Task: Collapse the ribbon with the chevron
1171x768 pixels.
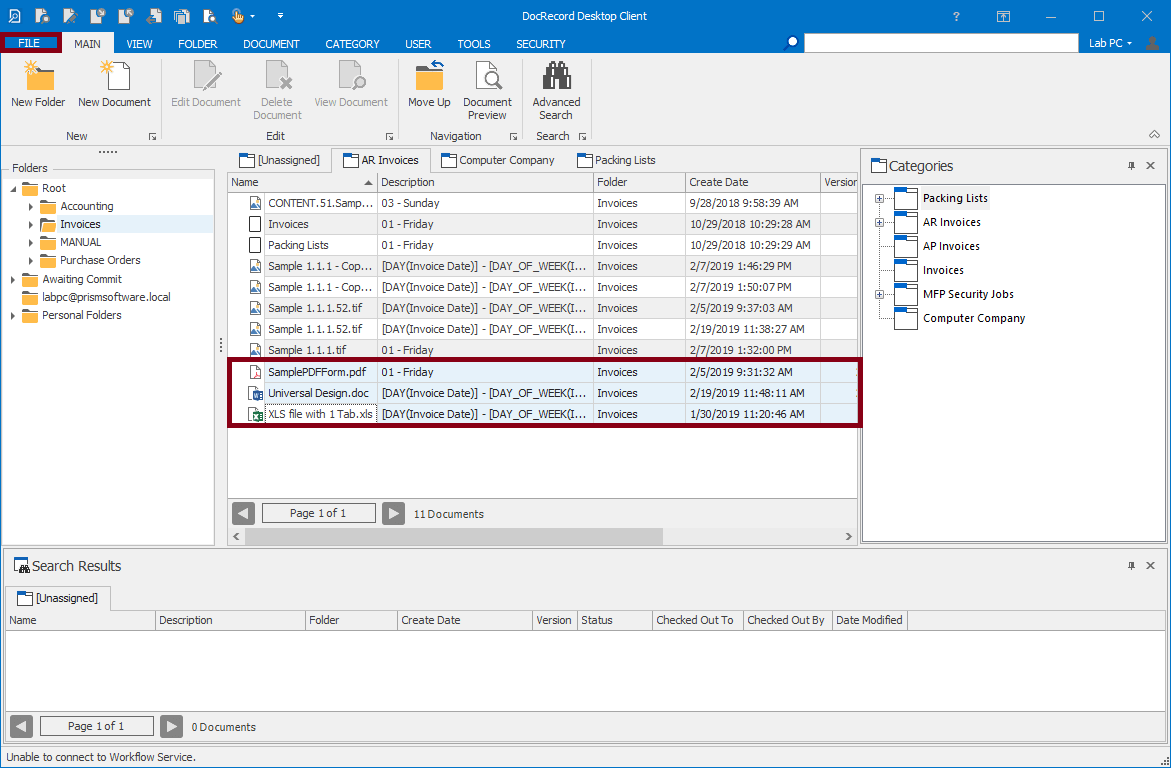Action: [x=1154, y=135]
